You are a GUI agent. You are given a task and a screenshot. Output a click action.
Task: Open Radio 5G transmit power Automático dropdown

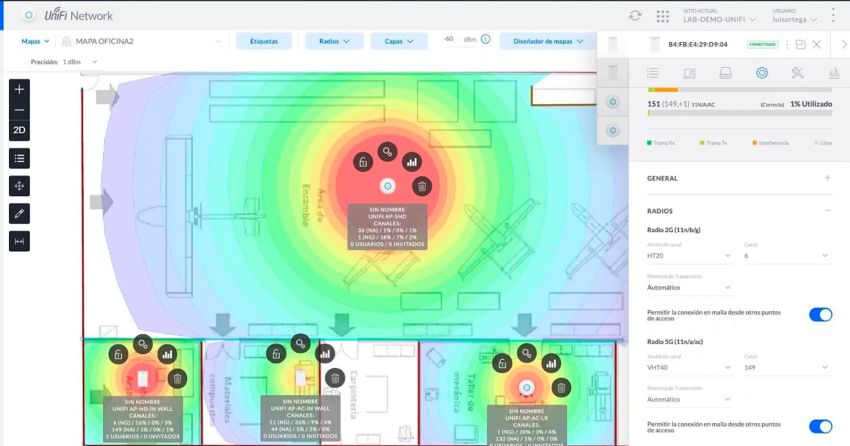coord(689,399)
